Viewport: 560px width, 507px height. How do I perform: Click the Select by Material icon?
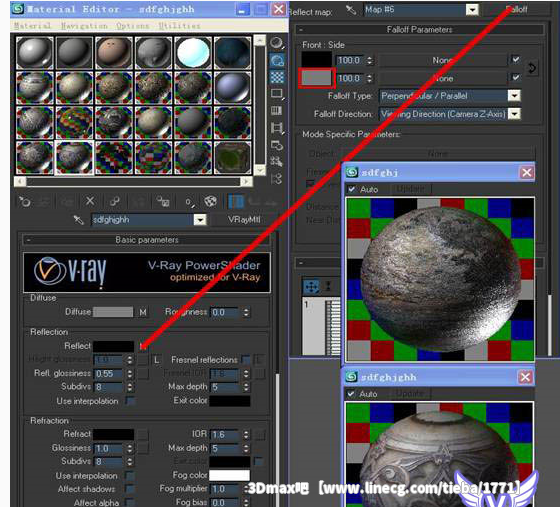pos(277,162)
